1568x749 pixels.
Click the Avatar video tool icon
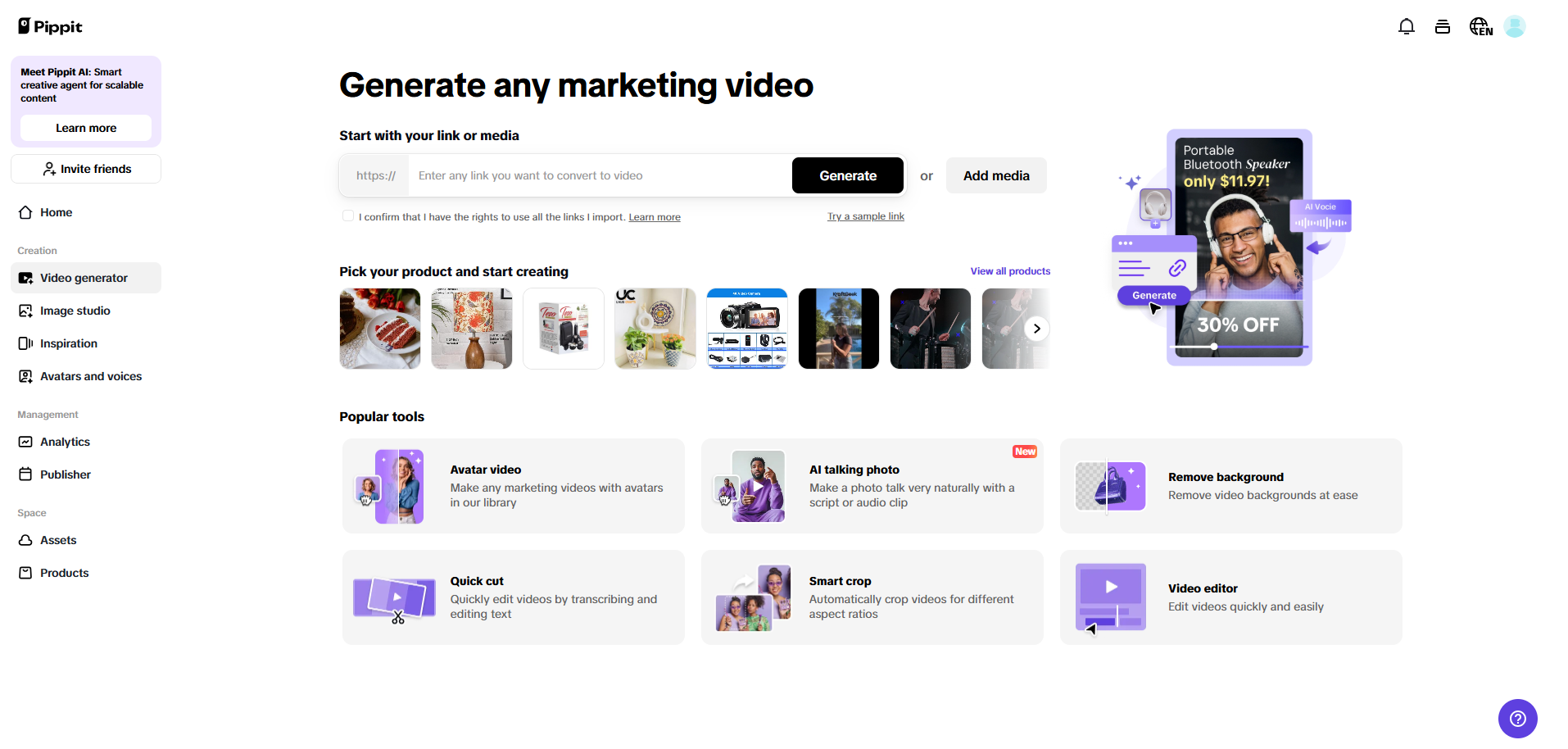(390, 487)
